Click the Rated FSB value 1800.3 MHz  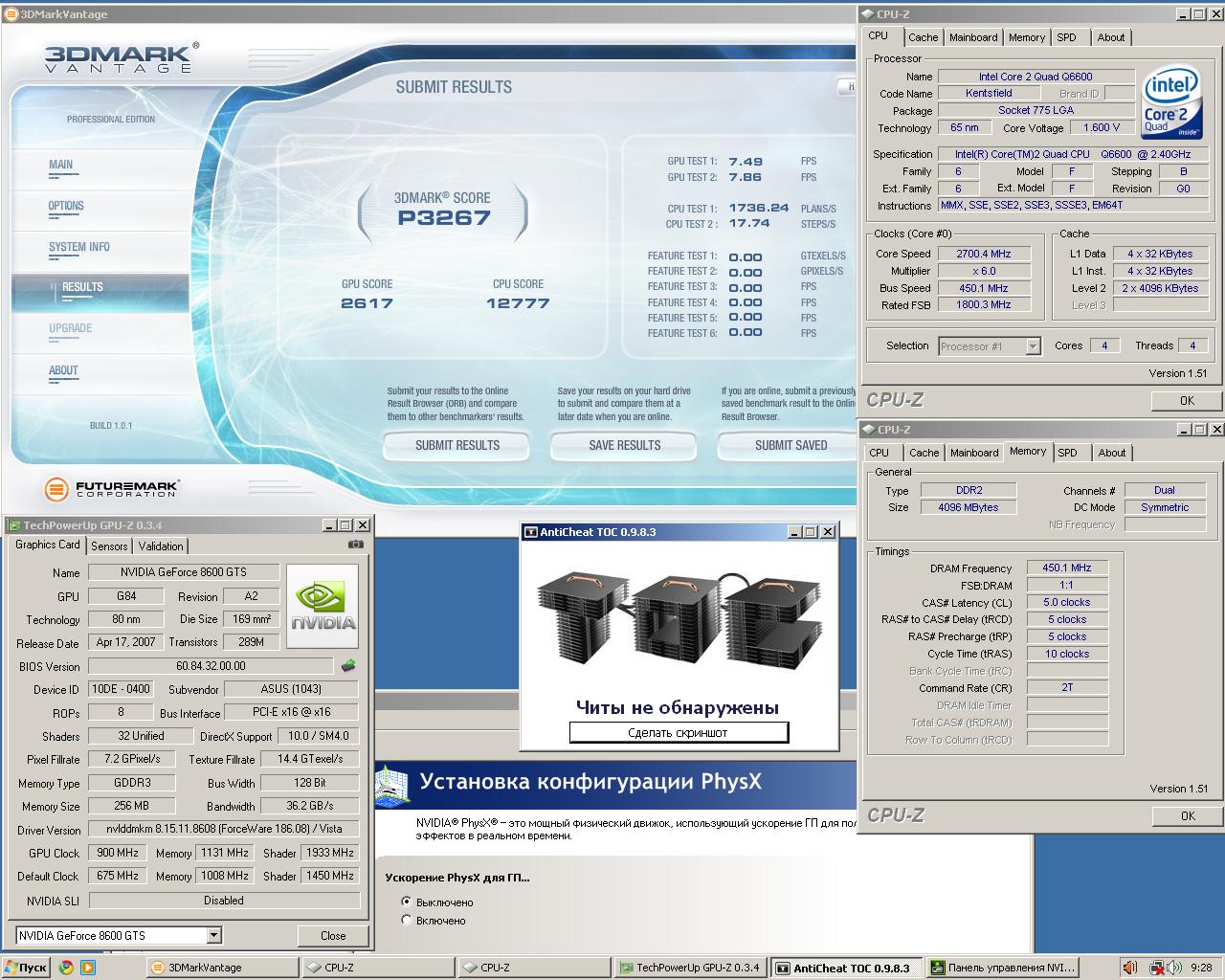pos(984,305)
